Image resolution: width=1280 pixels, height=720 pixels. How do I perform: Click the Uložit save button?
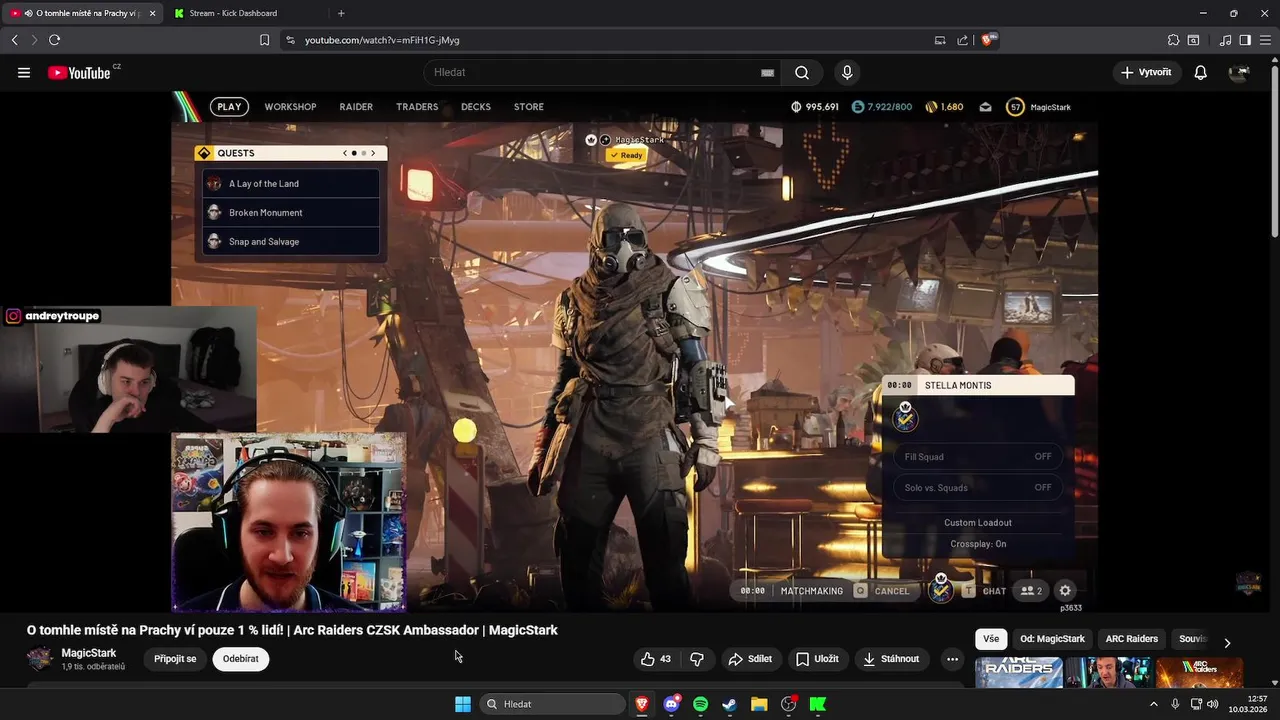pyautogui.click(x=817, y=659)
